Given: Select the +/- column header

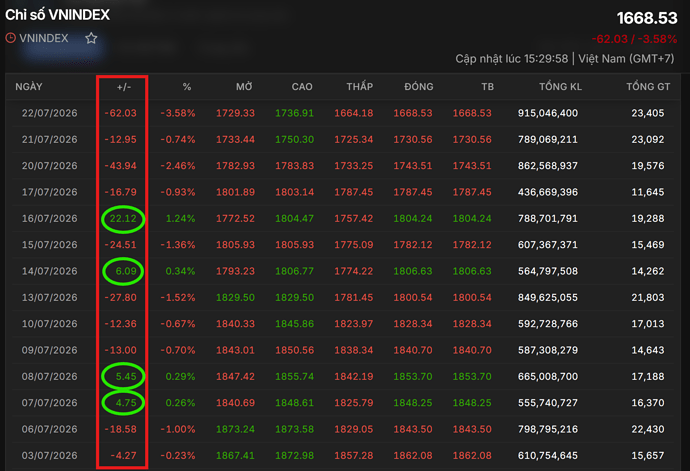Looking at the screenshot, I should tap(124, 87).
